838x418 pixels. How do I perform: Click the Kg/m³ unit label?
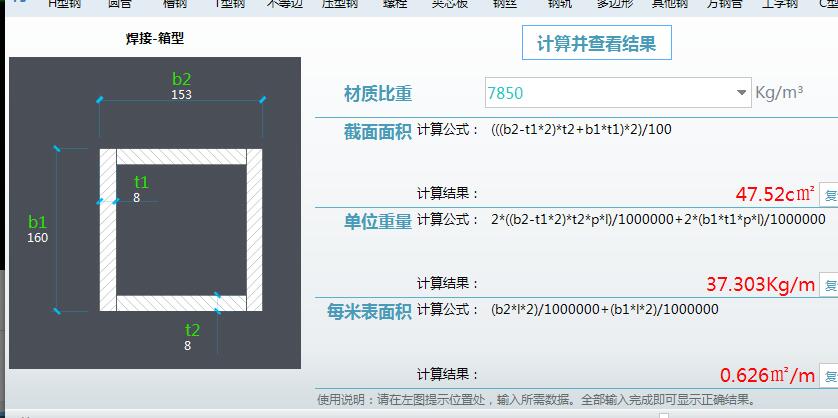pyautogui.click(x=779, y=92)
